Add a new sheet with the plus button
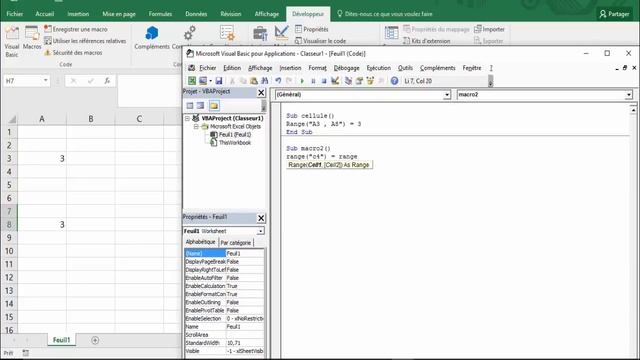Screen dimensions: 640x360 [x=95, y=340]
